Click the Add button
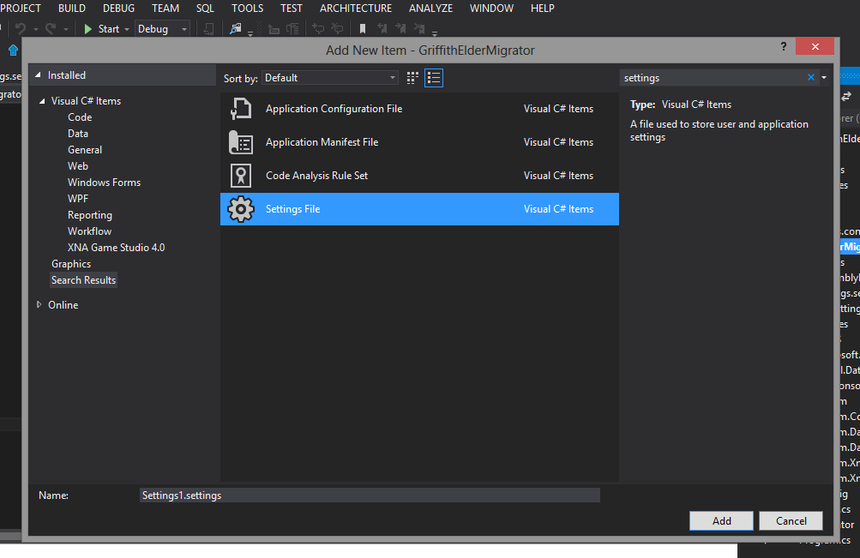This screenshot has height=558, width=860. tap(721, 521)
